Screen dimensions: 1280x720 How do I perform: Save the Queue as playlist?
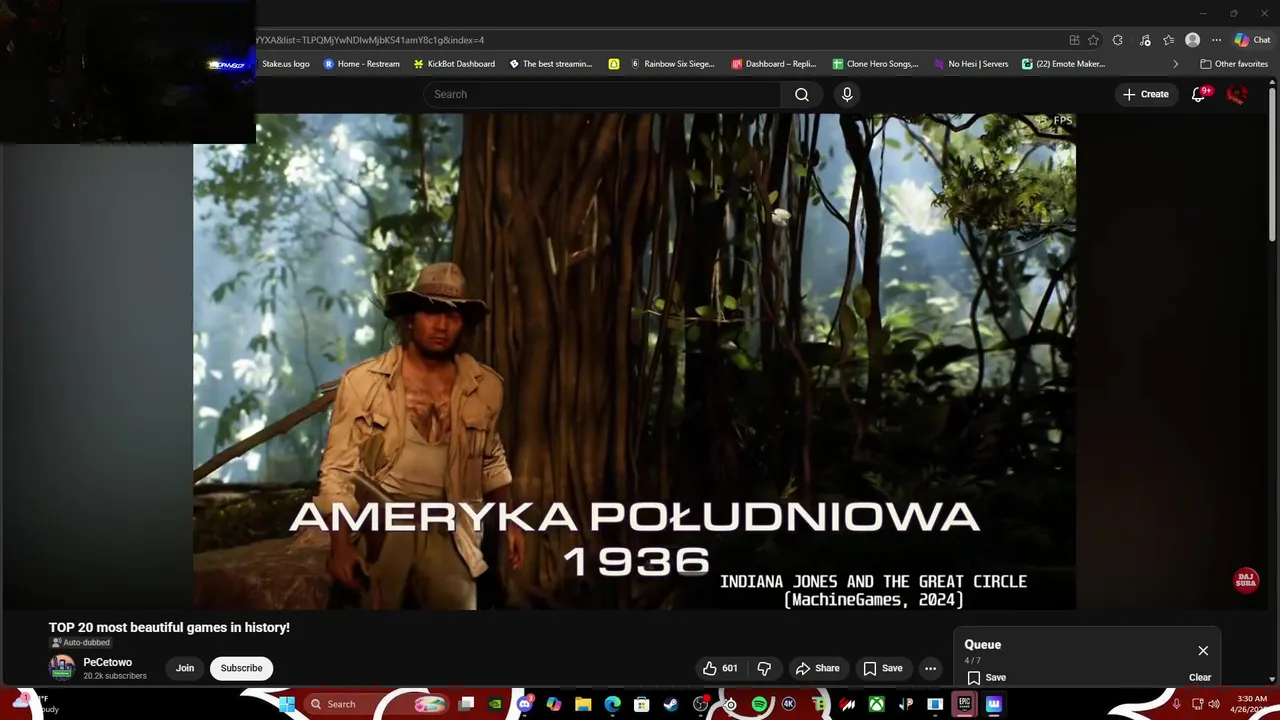(986, 677)
